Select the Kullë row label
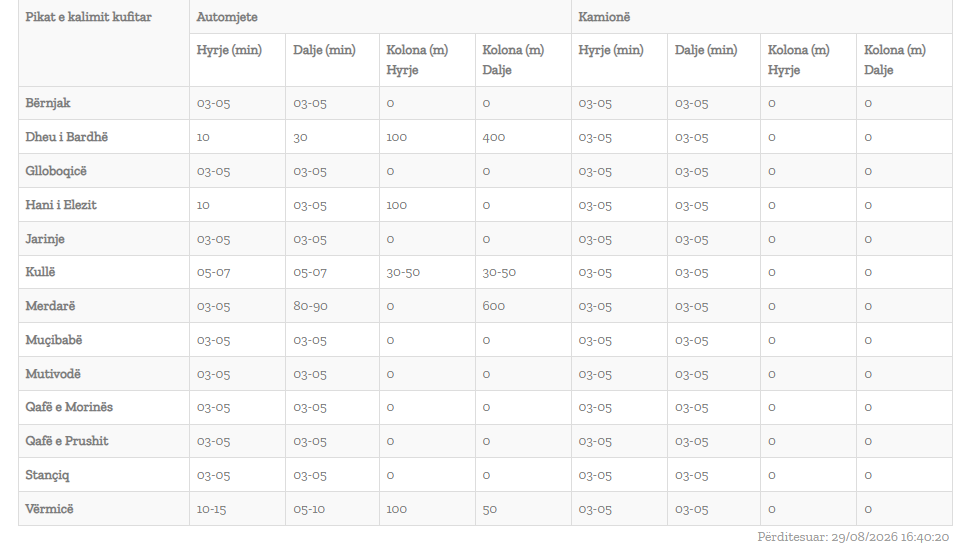 pos(40,272)
